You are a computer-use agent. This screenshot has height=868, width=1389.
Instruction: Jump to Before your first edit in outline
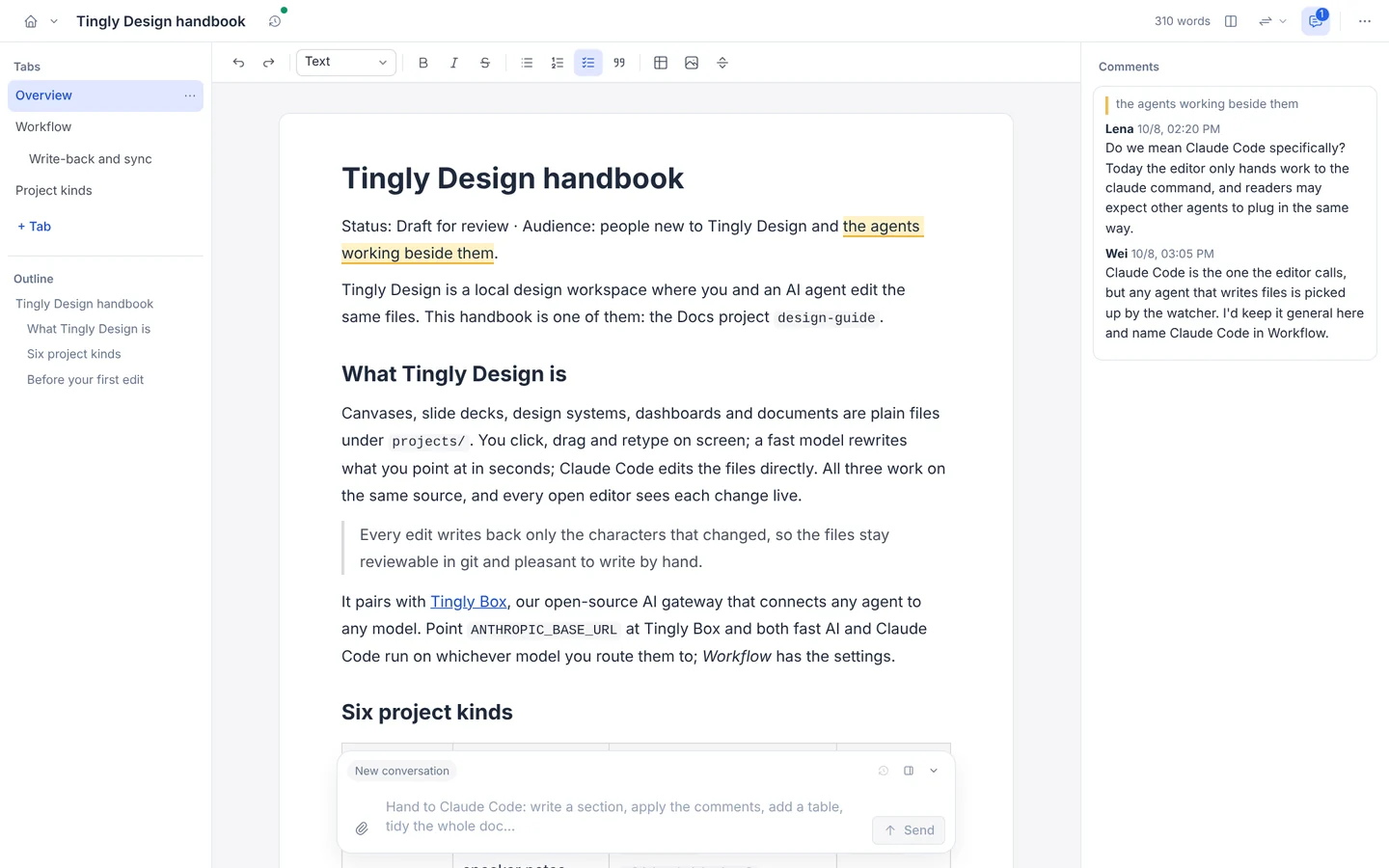tap(85, 380)
